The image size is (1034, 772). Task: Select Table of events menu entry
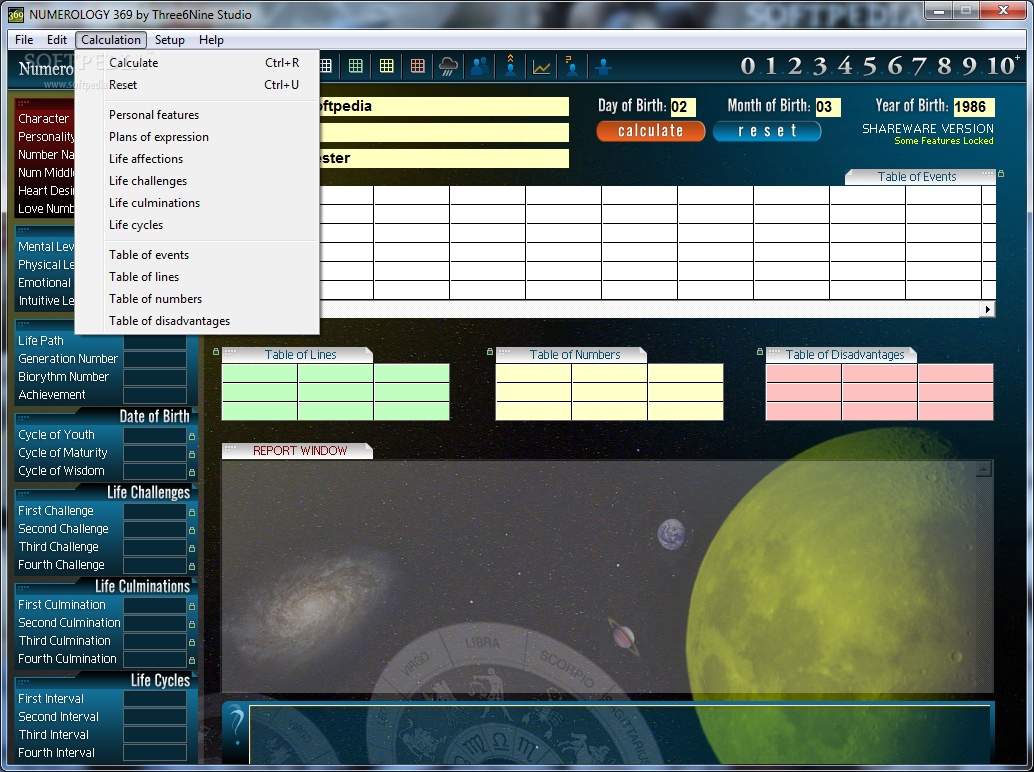tap(197, 254)
